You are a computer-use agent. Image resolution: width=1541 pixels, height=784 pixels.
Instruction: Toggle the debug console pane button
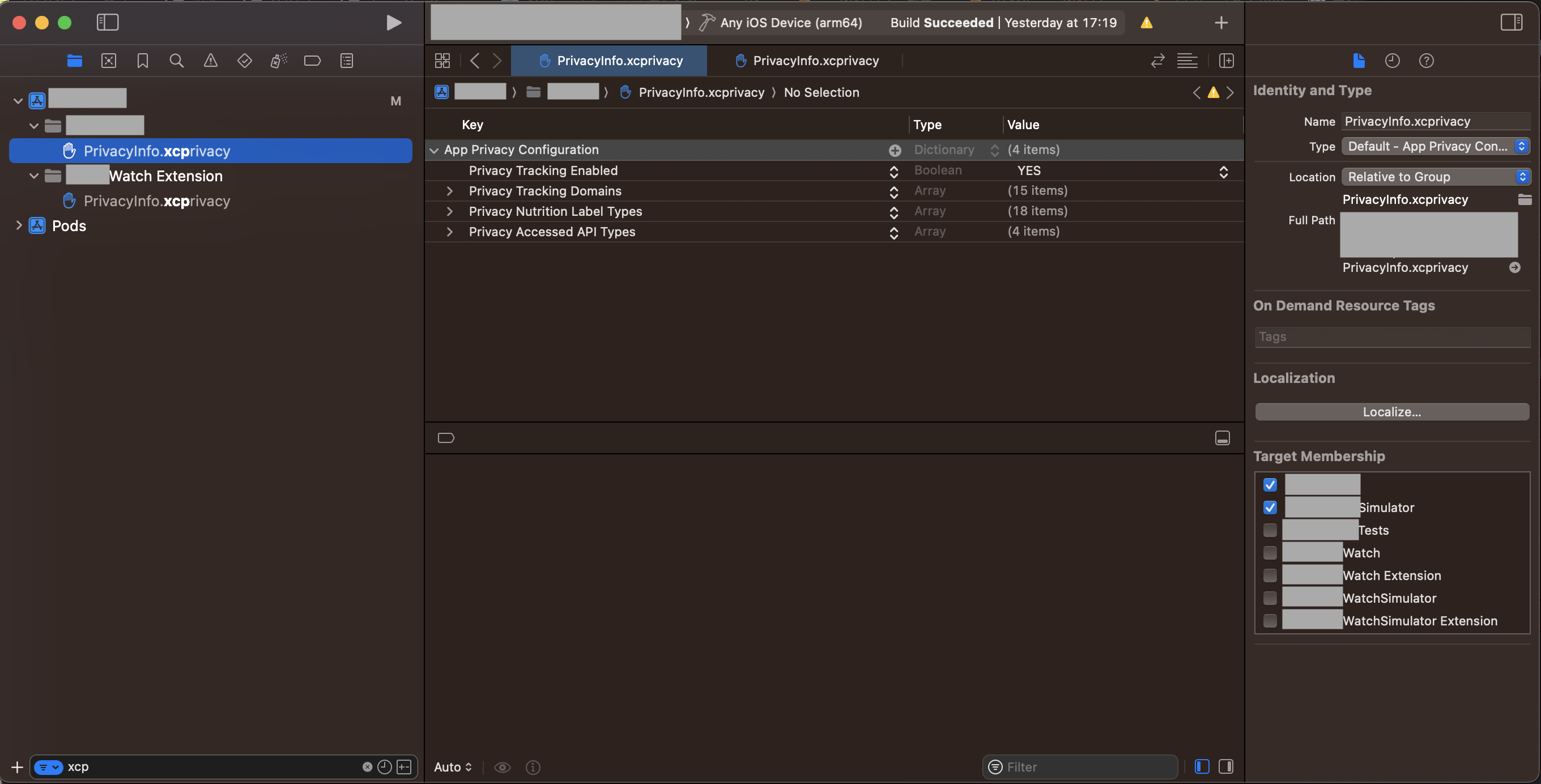point(1226,766)
